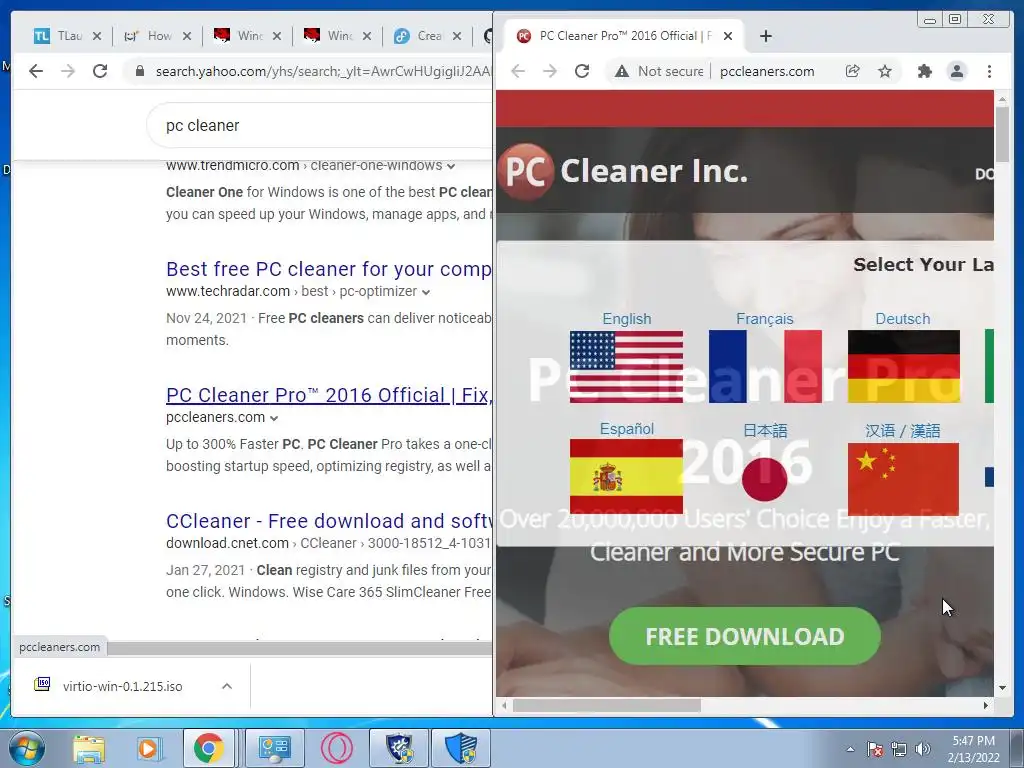
Task: Click the scroll-right arrow on pccleaners.com page
Action: [986, 705]
